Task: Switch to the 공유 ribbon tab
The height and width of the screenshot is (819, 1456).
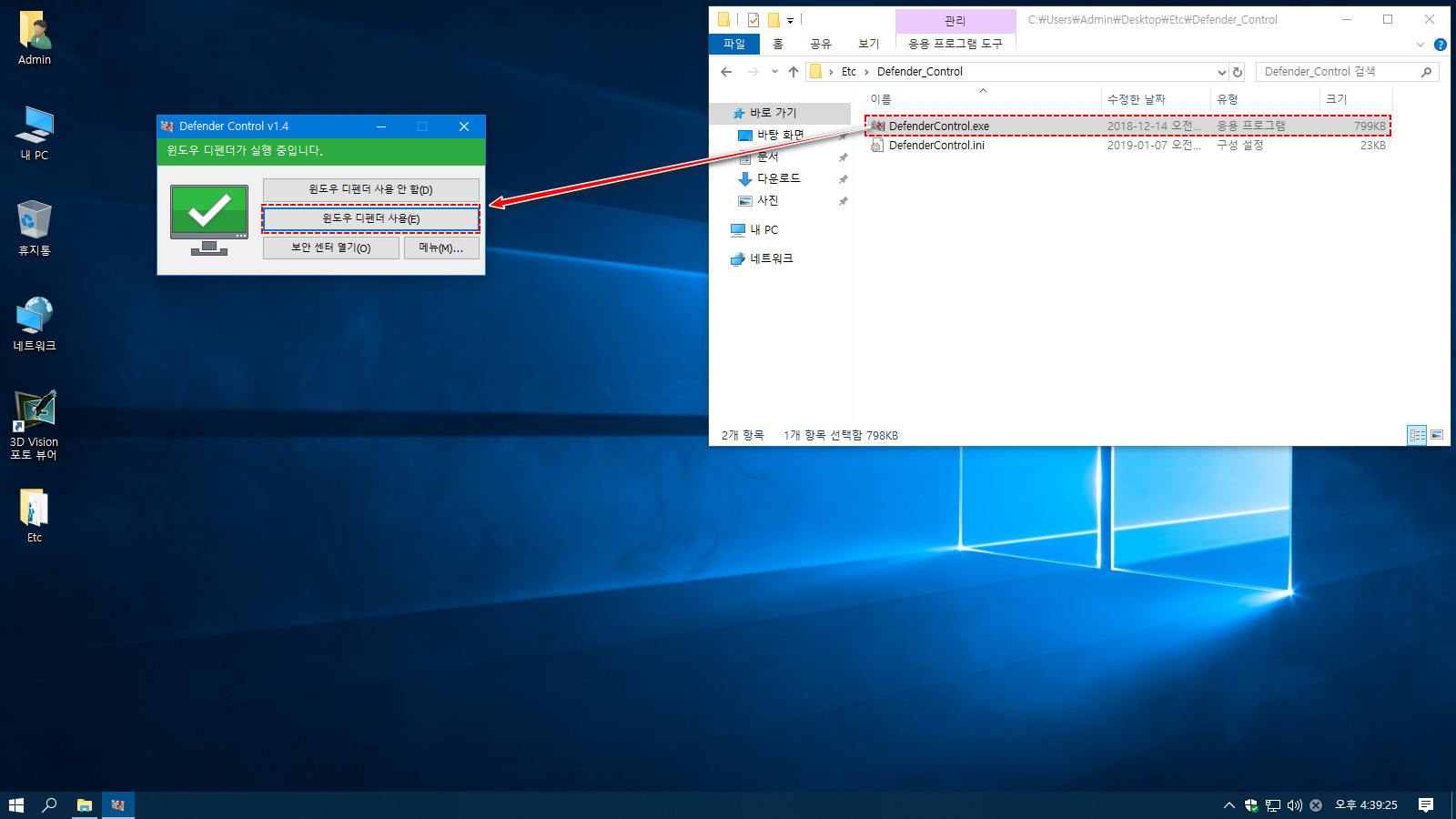Action: click(x=821, y=44)
